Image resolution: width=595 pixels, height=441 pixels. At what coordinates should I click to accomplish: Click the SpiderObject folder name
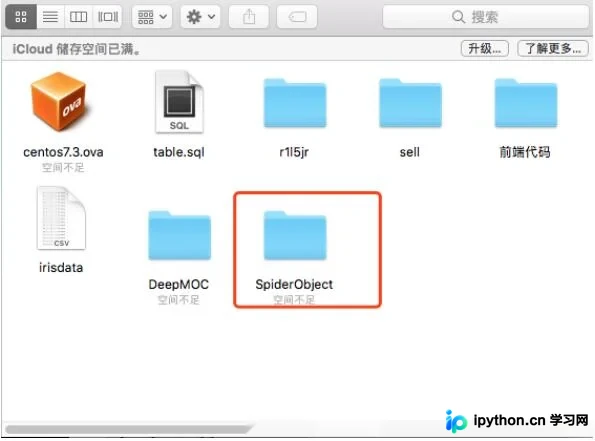click(x=294, y=284)
